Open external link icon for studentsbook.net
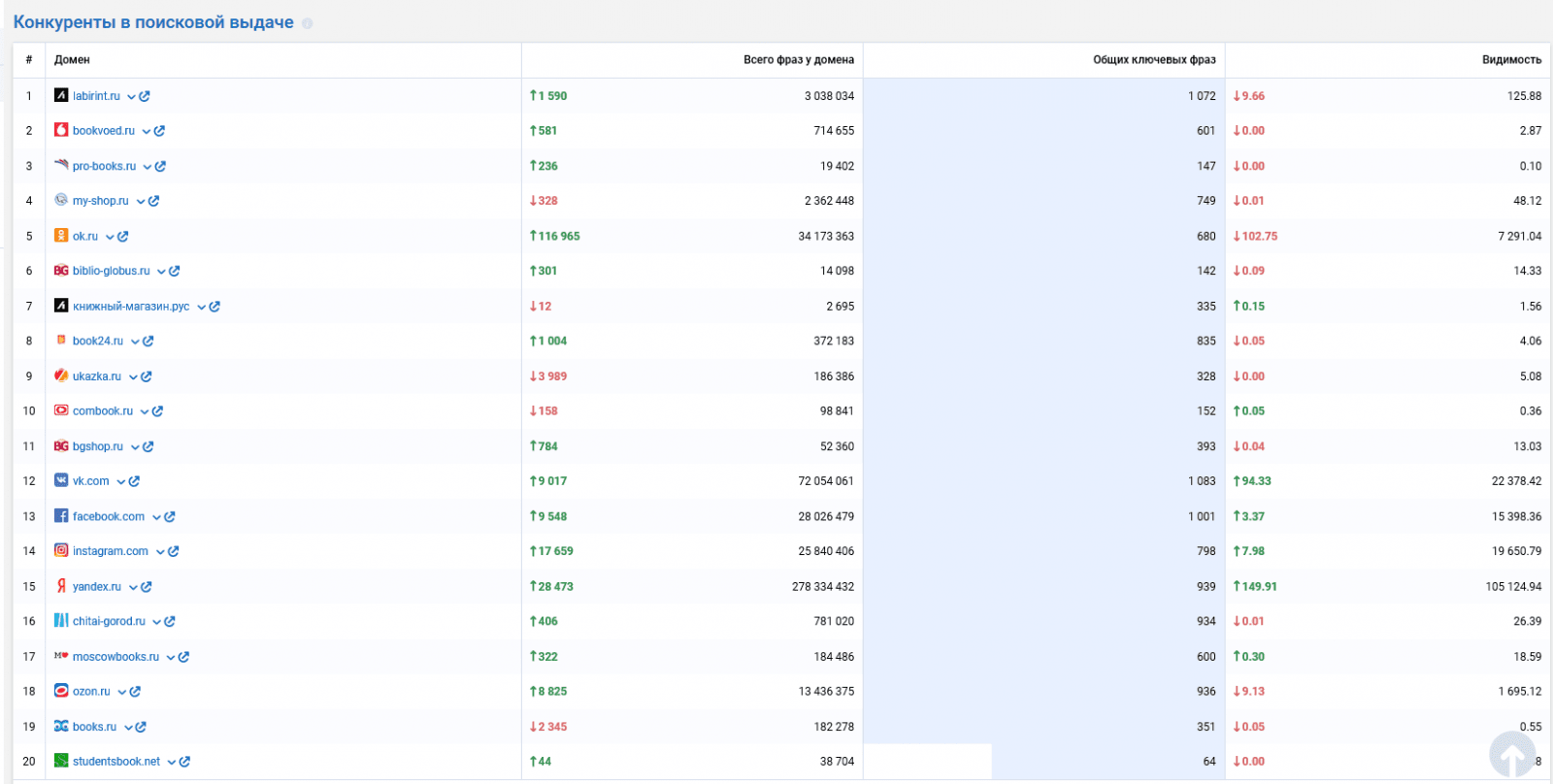Screen dimensions: 1553x784 tap(184, 762)
